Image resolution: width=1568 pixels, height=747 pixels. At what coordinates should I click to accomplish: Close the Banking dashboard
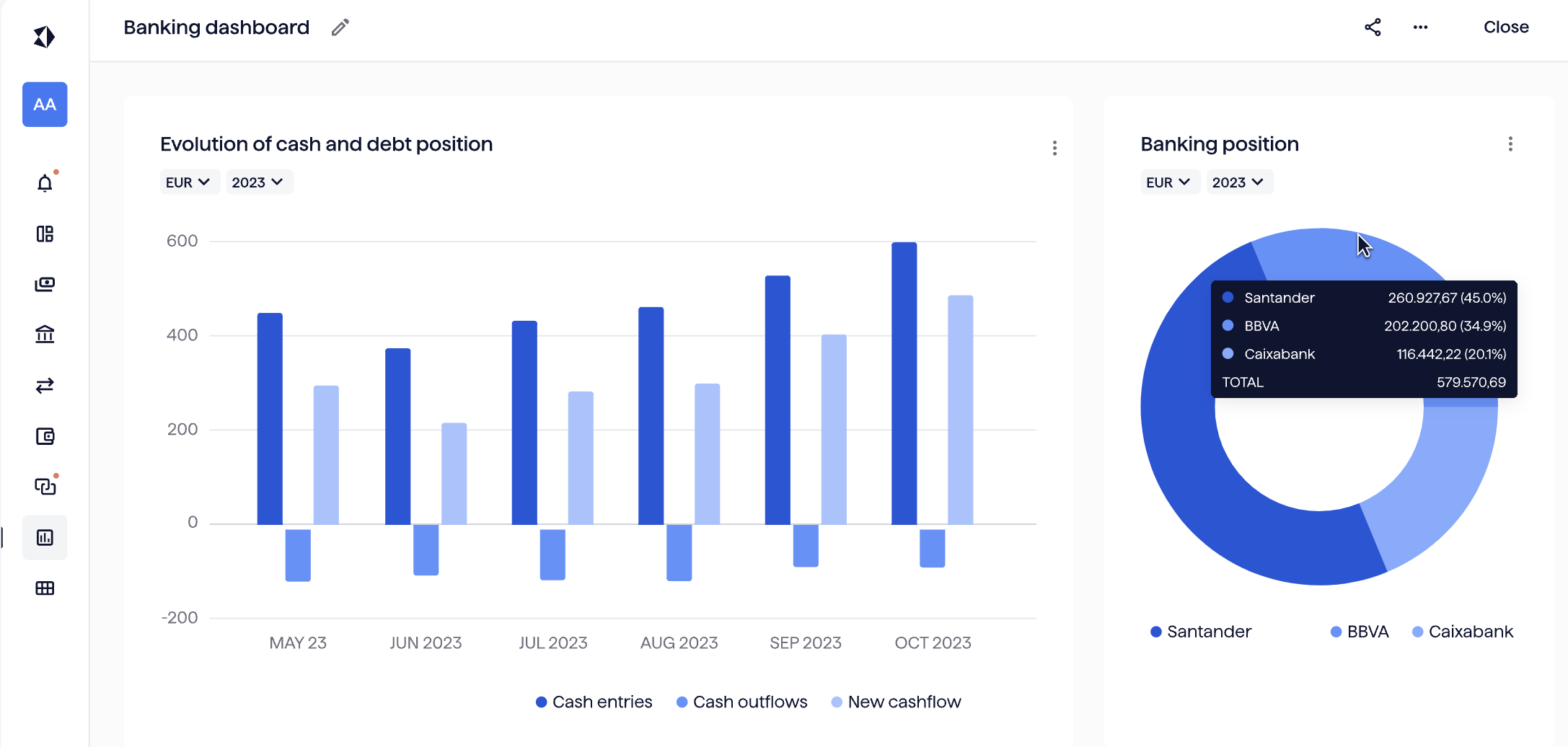pos(1506,27)
